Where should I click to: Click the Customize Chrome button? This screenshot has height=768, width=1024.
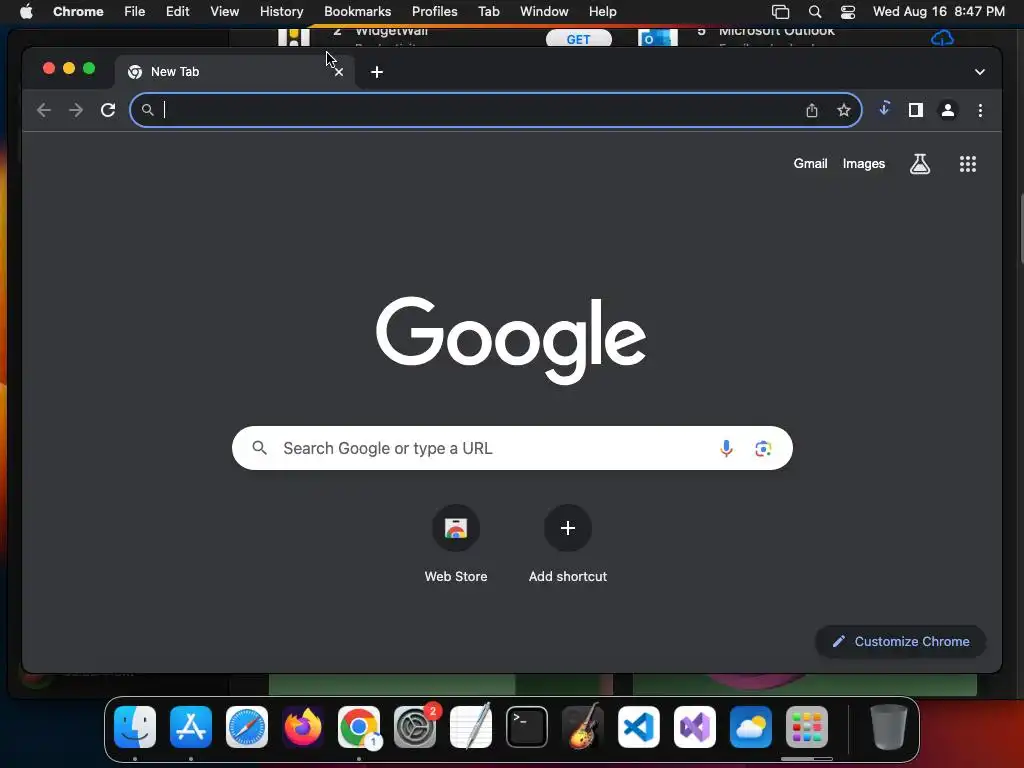[x=901, y=641]
